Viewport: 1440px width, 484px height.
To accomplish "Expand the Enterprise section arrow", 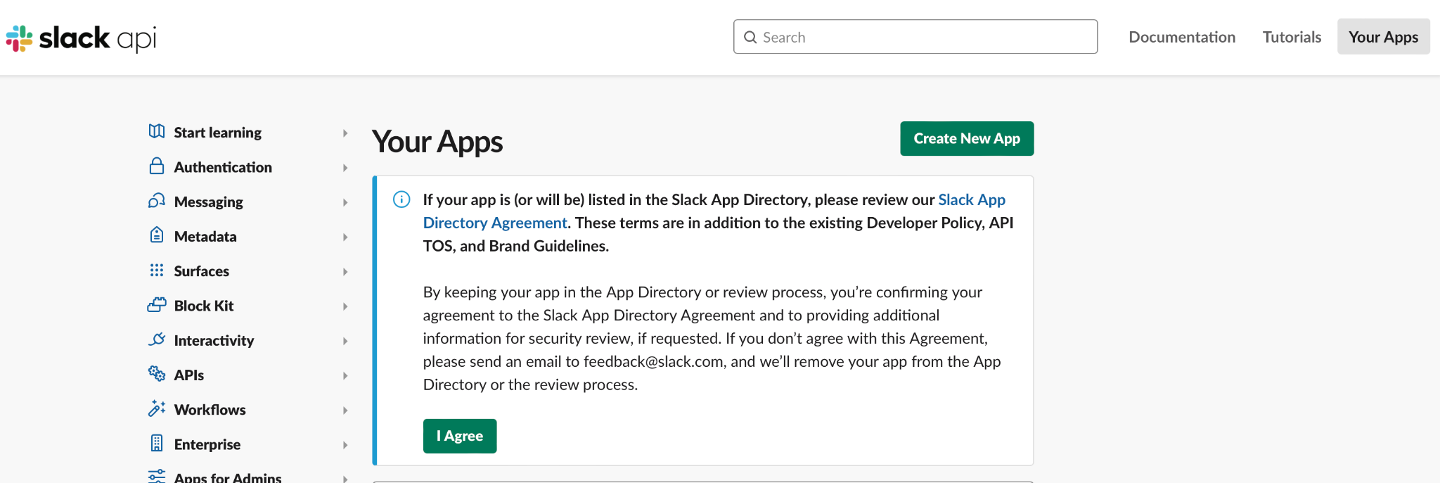I will [x=345, y=445].
